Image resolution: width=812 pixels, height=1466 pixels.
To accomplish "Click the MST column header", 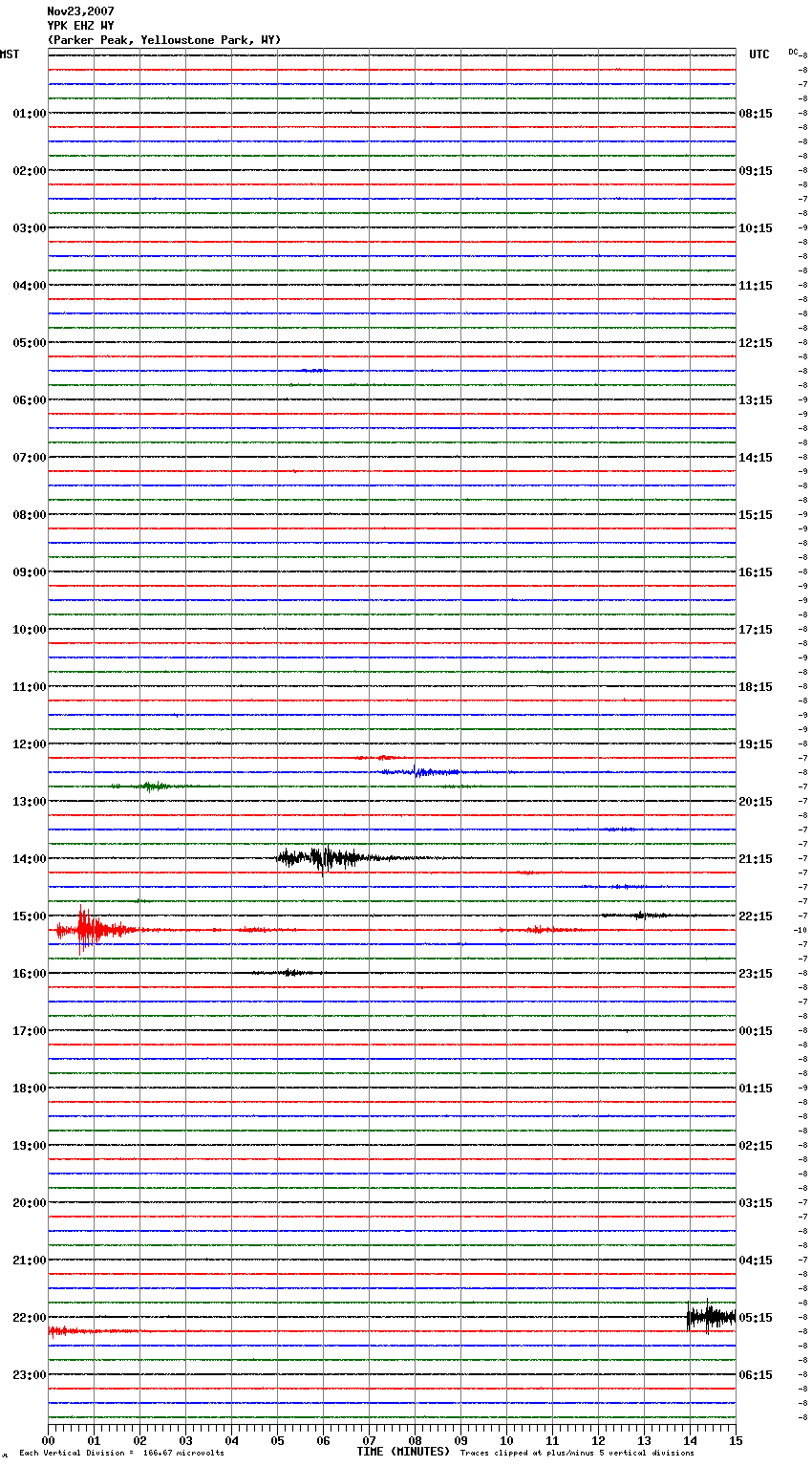I will pyautogui.click(x=10, y=54).
